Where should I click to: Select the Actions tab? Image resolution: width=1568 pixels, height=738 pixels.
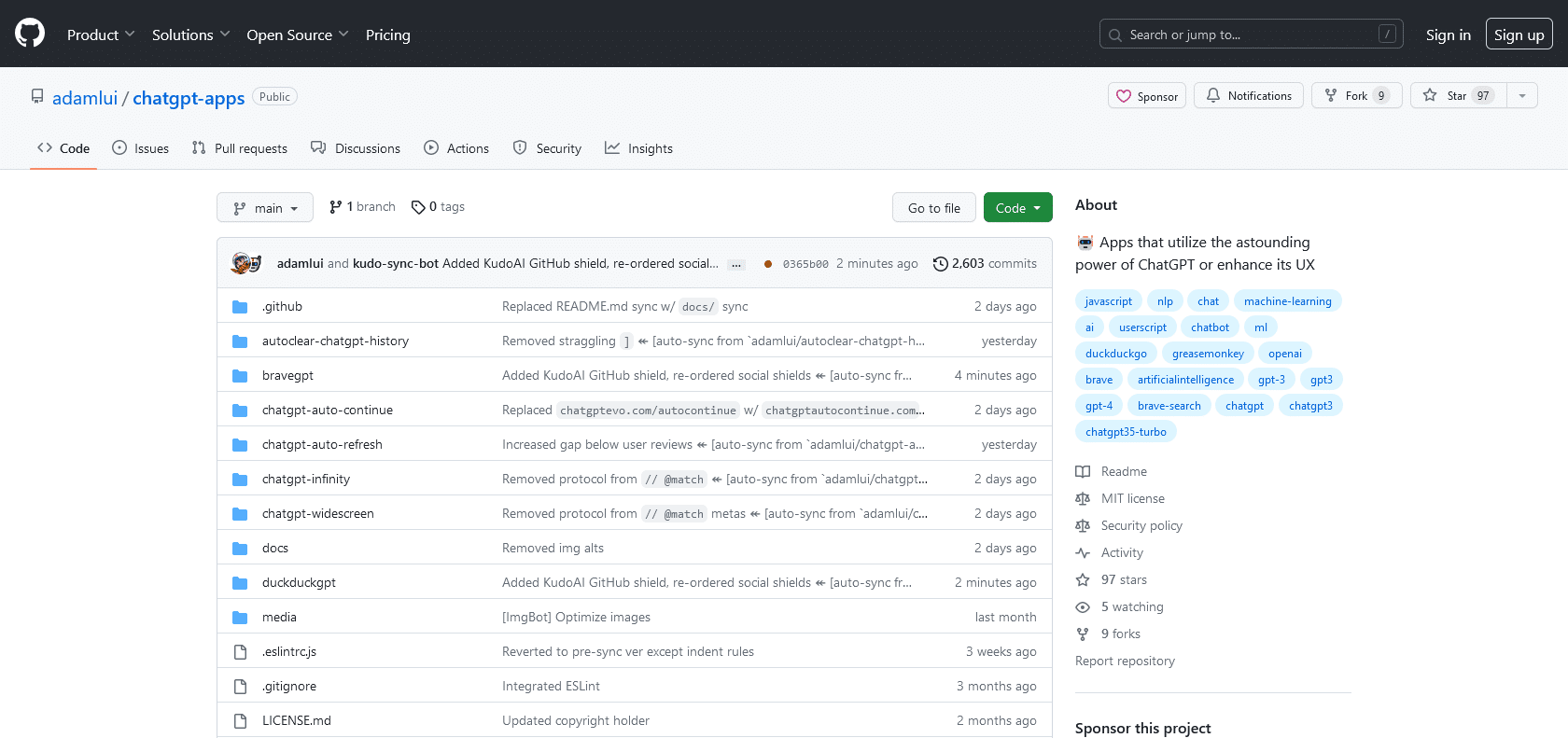click(455, 148)
